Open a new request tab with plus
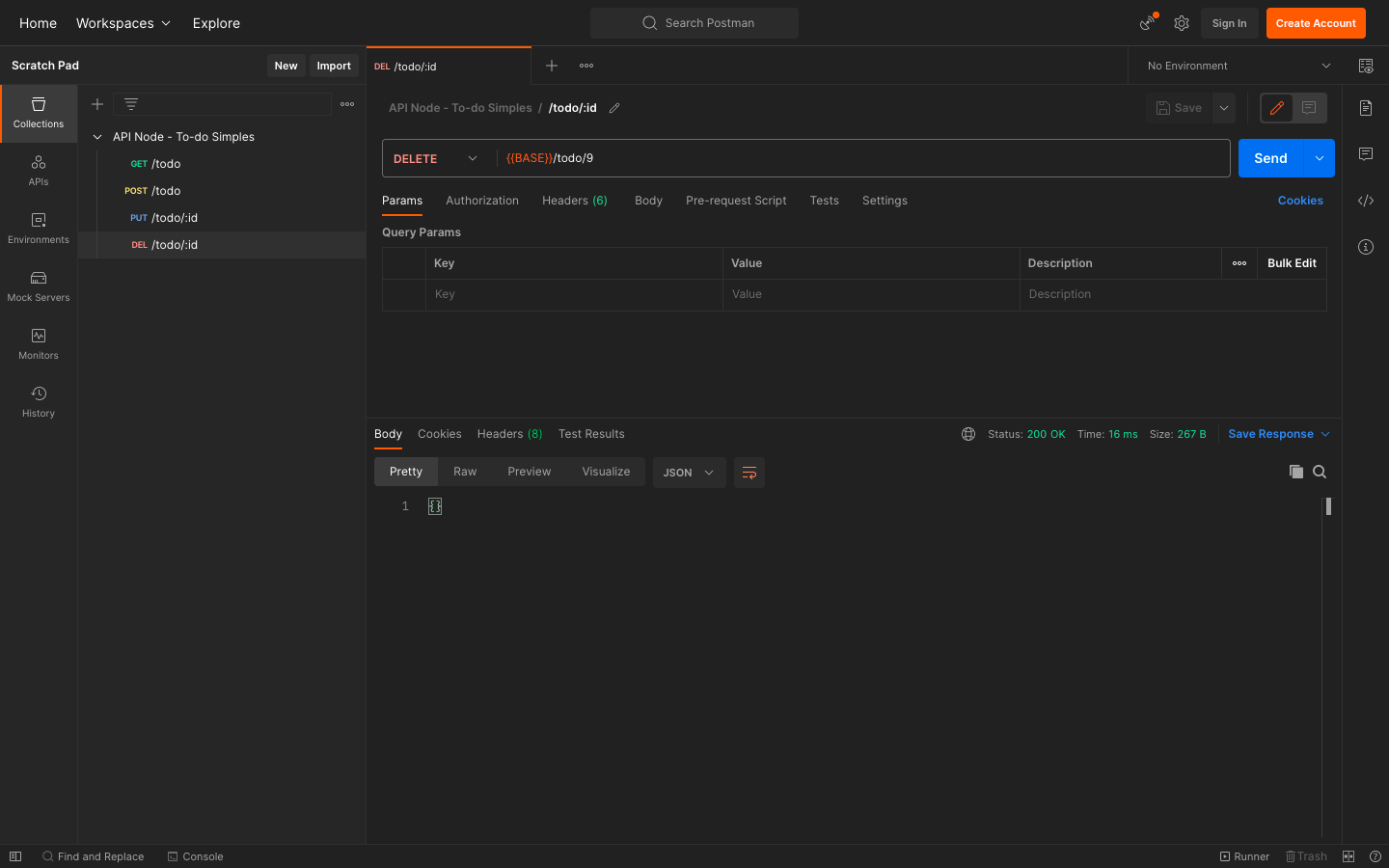 552,66
